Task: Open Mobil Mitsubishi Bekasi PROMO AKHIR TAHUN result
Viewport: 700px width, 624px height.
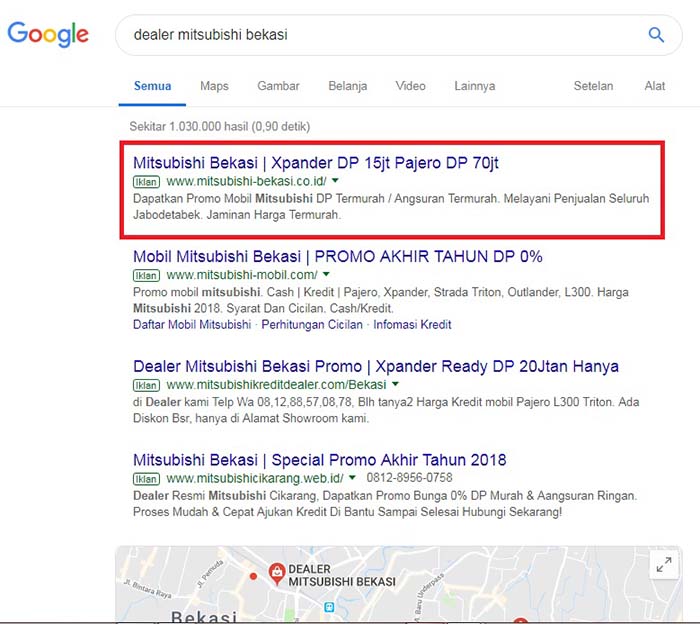Action: 337,256
